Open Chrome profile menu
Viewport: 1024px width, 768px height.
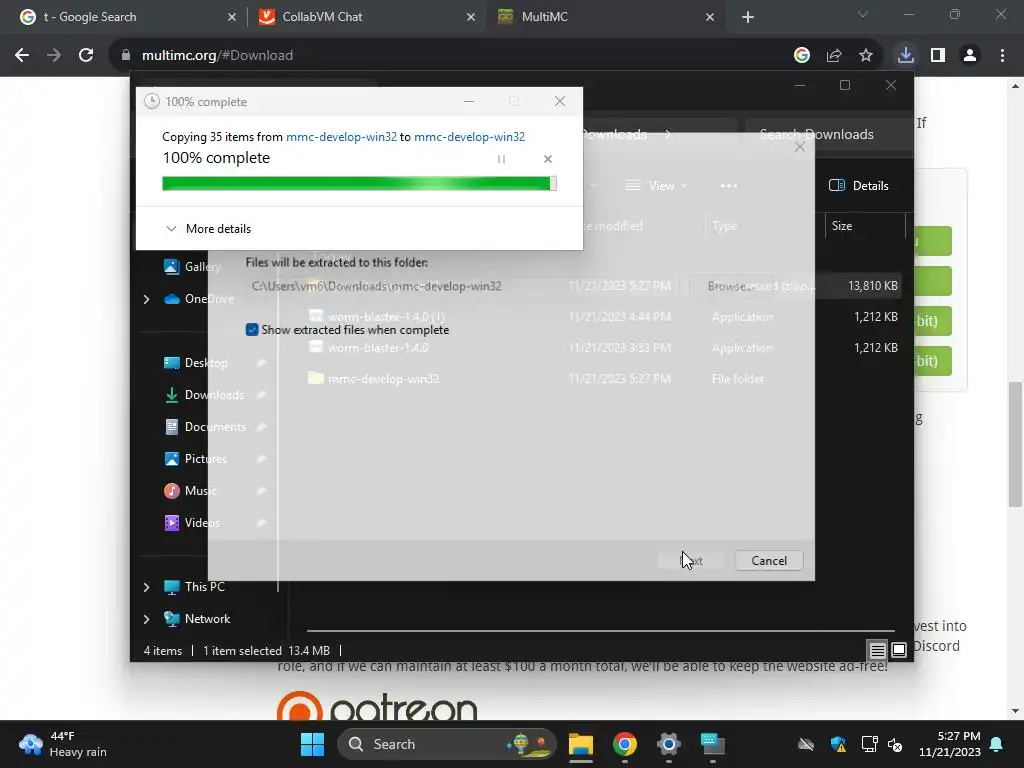970,56
